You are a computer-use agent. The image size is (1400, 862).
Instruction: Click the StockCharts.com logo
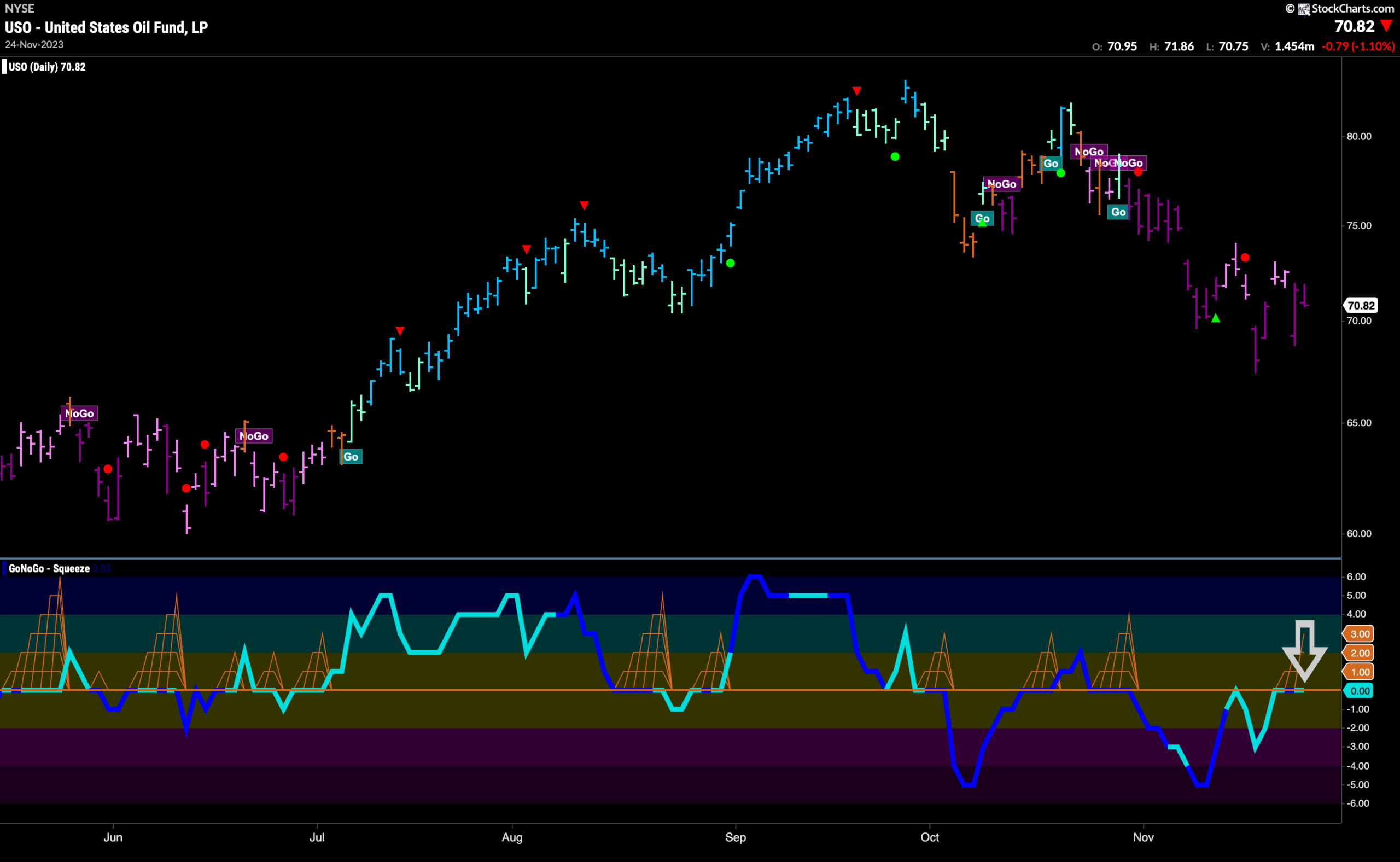click(x=1340, y=9)
